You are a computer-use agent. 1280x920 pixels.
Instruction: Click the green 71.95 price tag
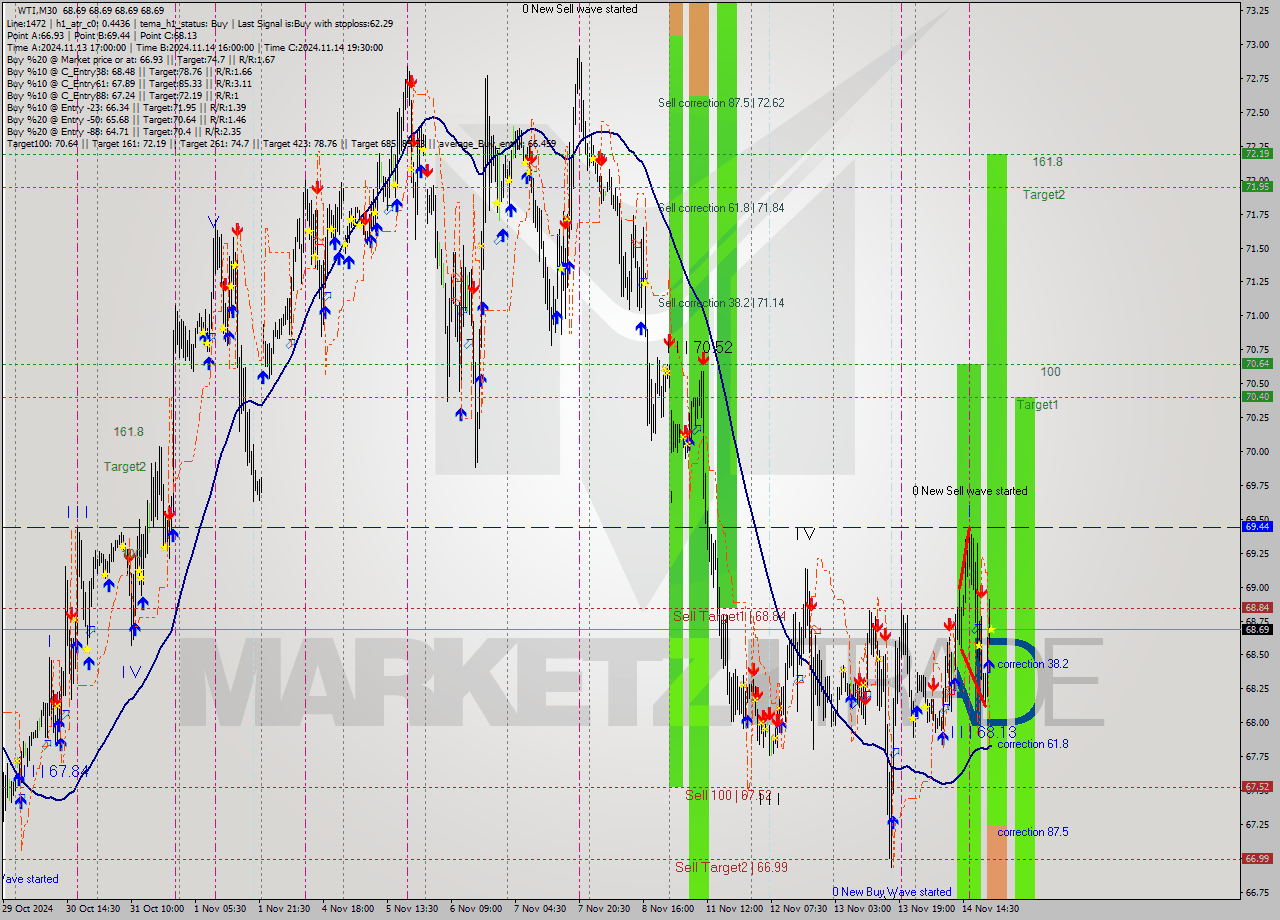[1257, 186]
